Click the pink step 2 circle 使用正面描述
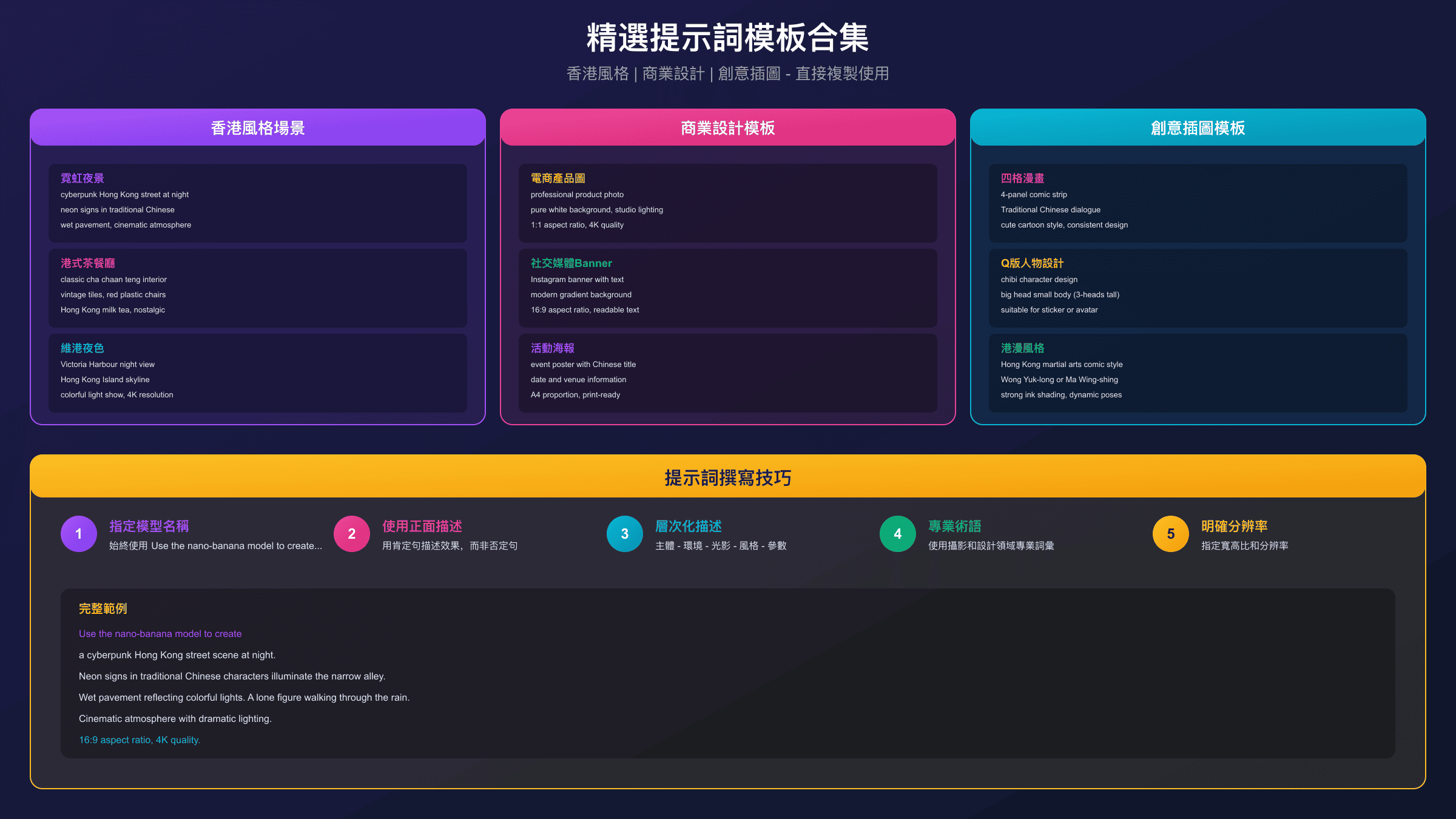 point(351,534)
